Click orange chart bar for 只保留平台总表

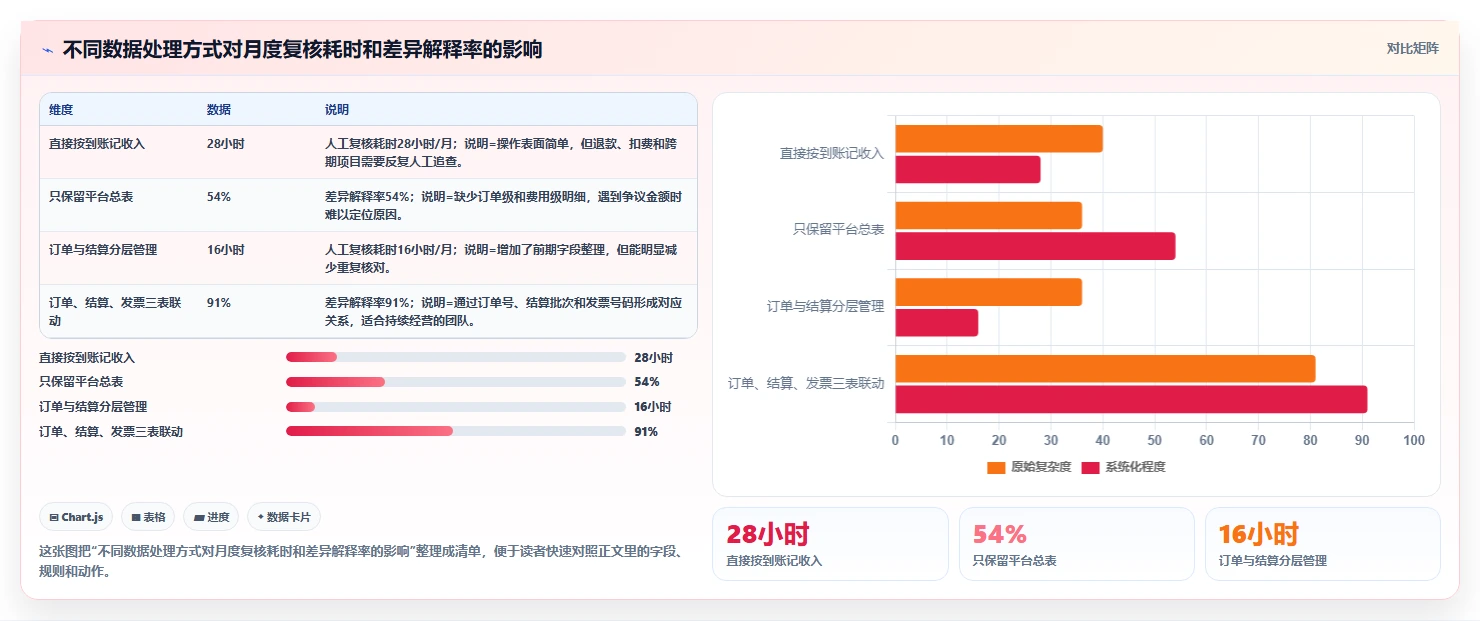(988, 215)
